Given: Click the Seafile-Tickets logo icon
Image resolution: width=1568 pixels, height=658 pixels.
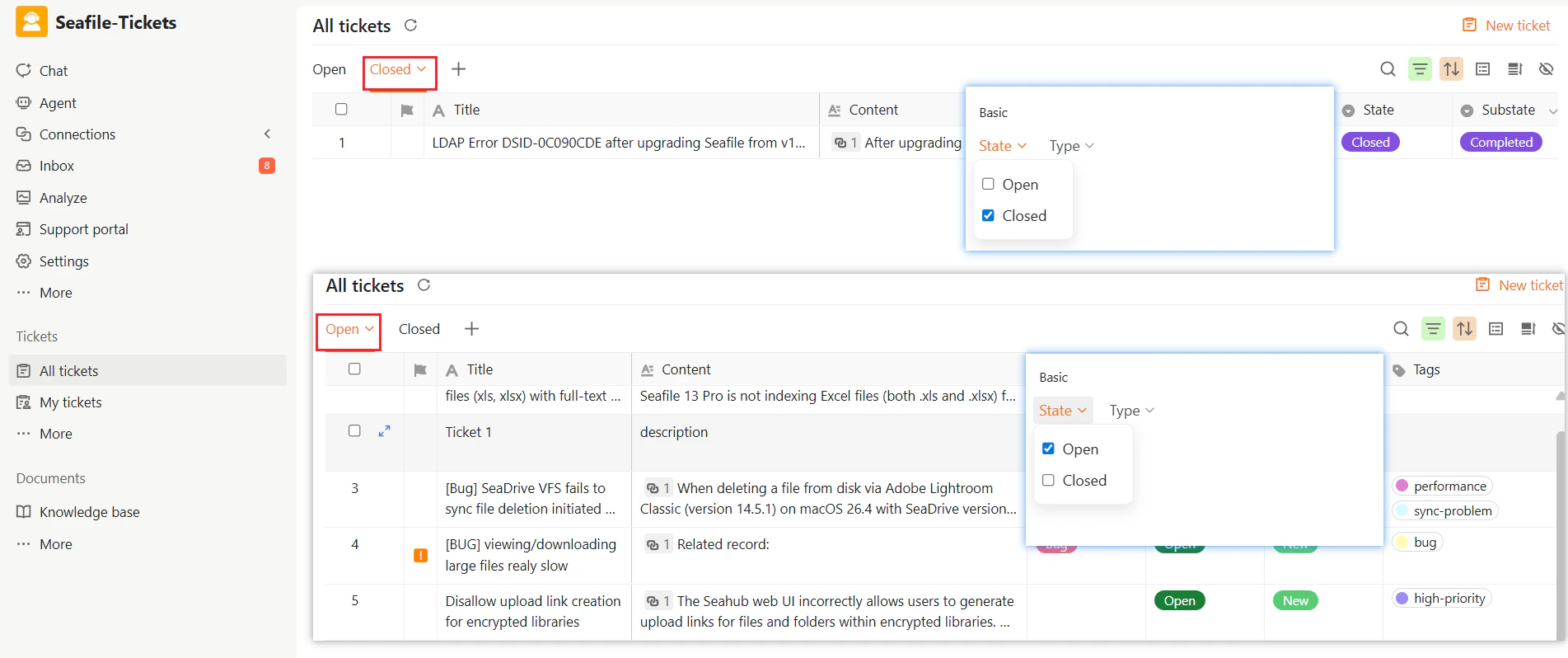Looking at the screenshot, I should point(31,22).
